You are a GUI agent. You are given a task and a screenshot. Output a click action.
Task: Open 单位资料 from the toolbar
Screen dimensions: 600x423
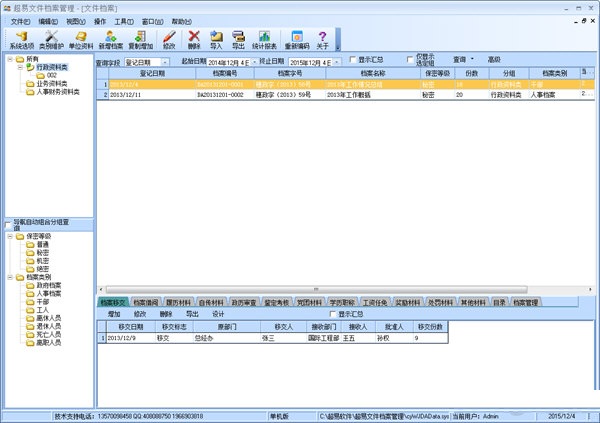(x=79, y=39)
